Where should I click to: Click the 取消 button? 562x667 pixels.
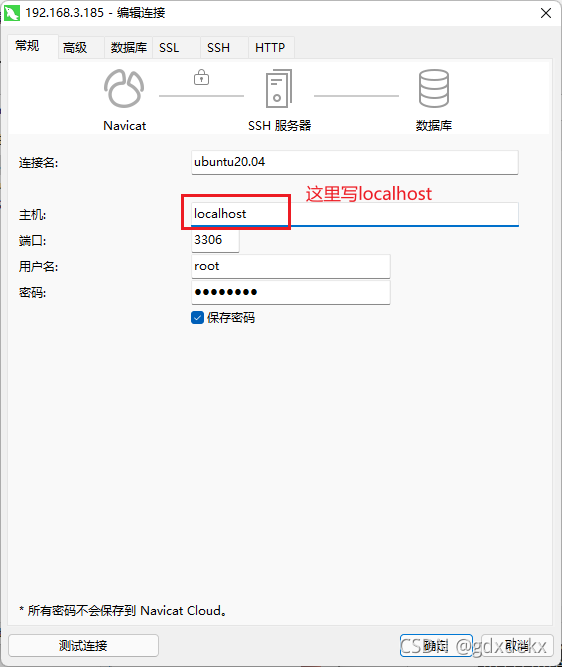517,645
